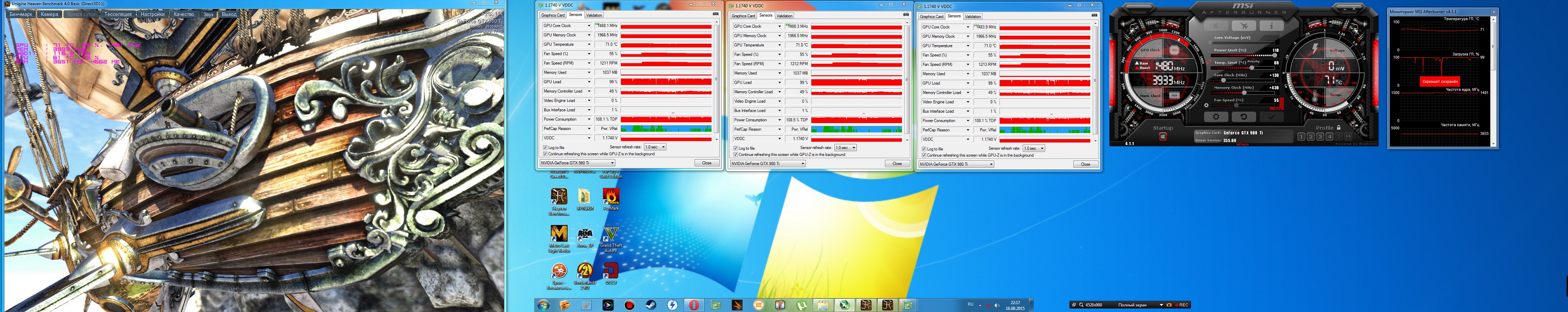Open sensor refresh rate dropdown in leftmost GPU-Z

pos(655,146)
